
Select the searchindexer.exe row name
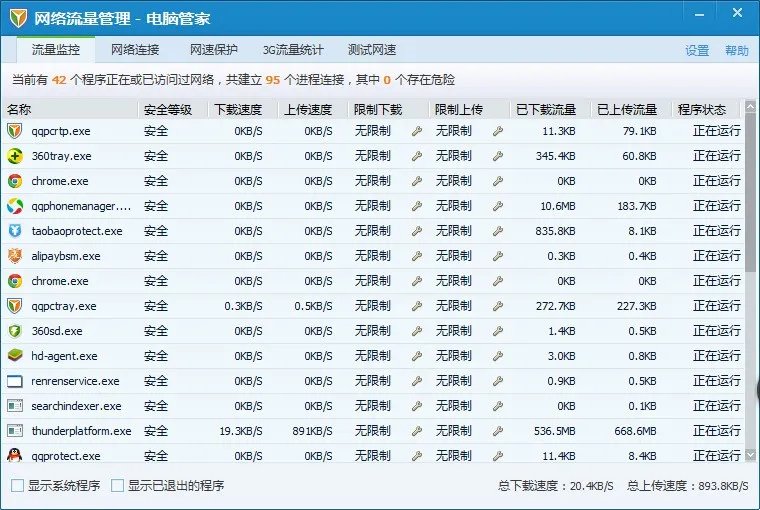[77, 406]
